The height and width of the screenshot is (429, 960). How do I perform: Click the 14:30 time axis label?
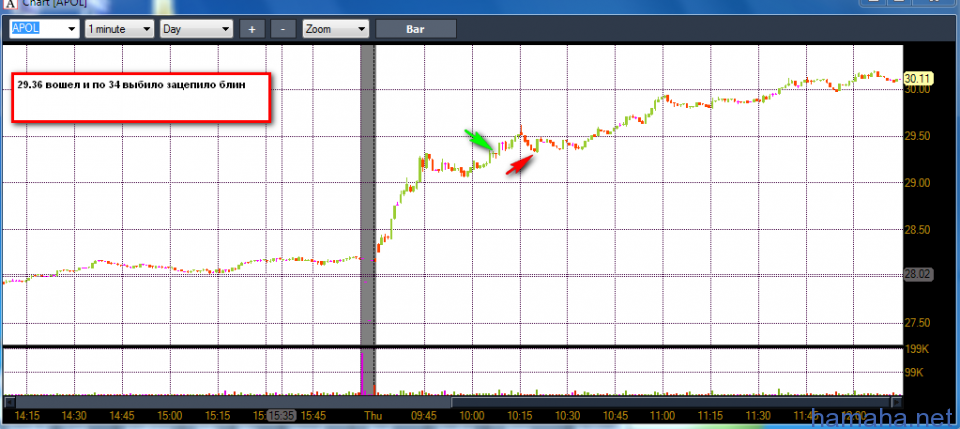tap(74, 416)
